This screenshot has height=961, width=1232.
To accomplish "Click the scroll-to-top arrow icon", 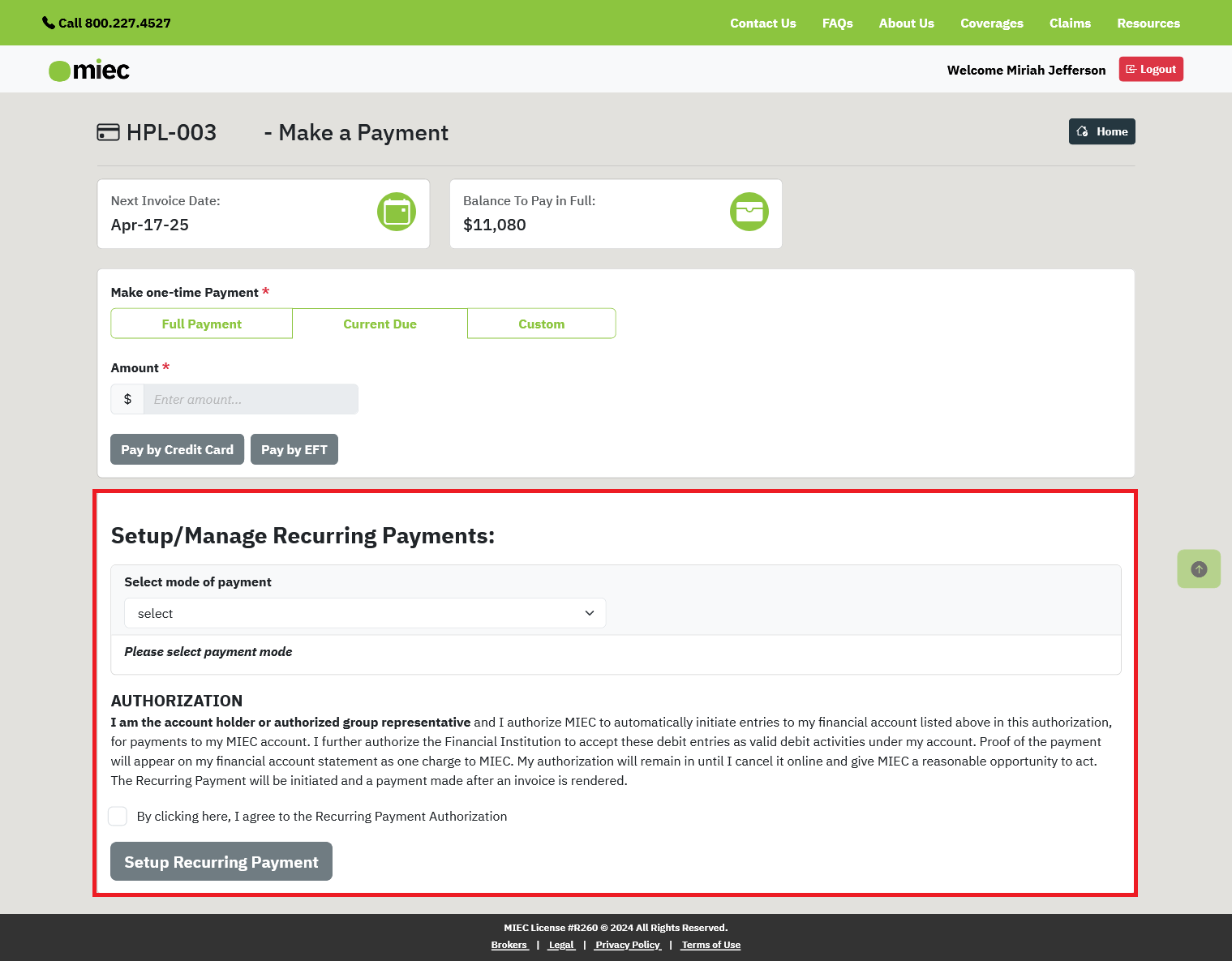I will (1199, 568).
